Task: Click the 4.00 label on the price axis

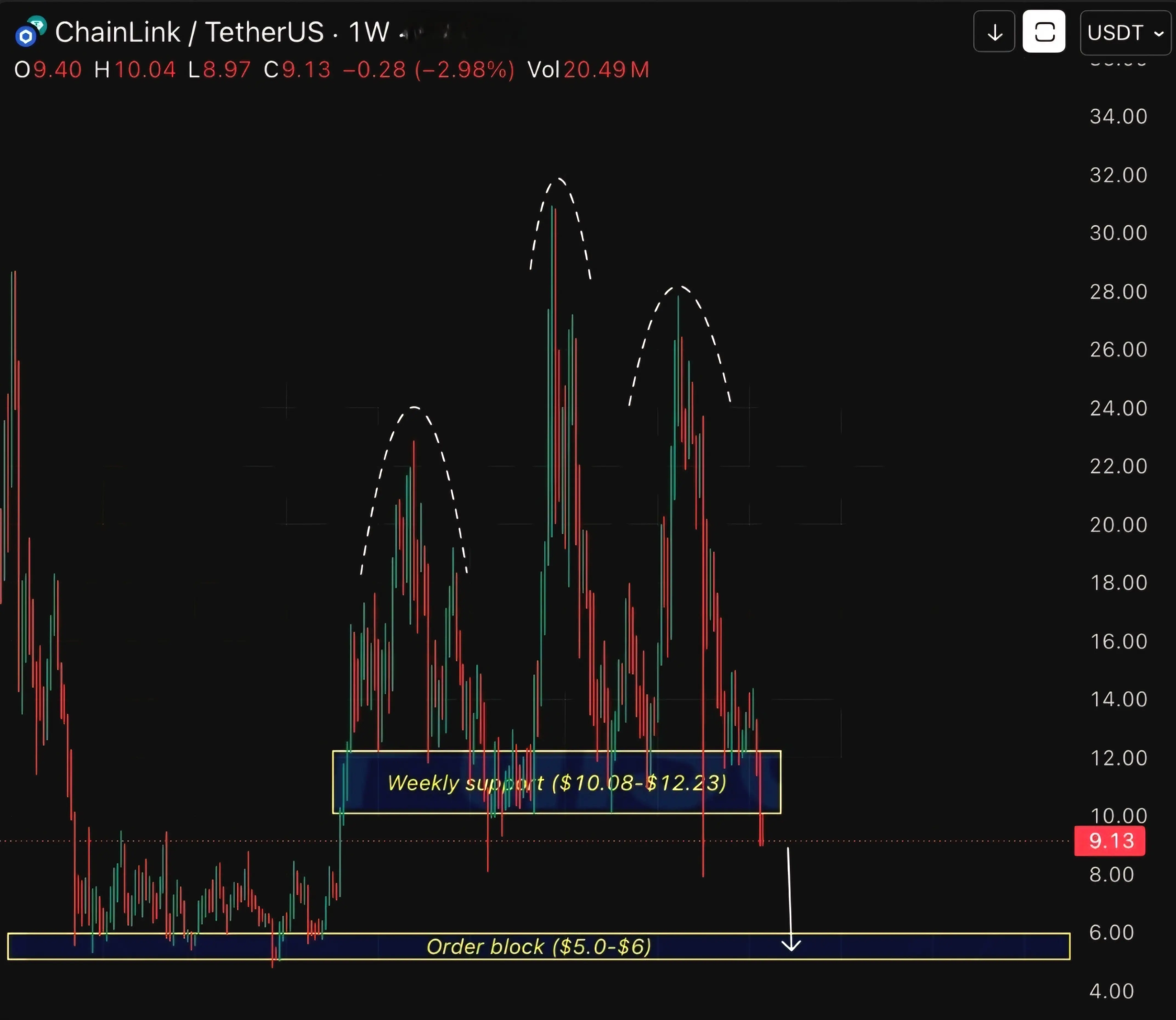Action: click(x=1111, y=991)
